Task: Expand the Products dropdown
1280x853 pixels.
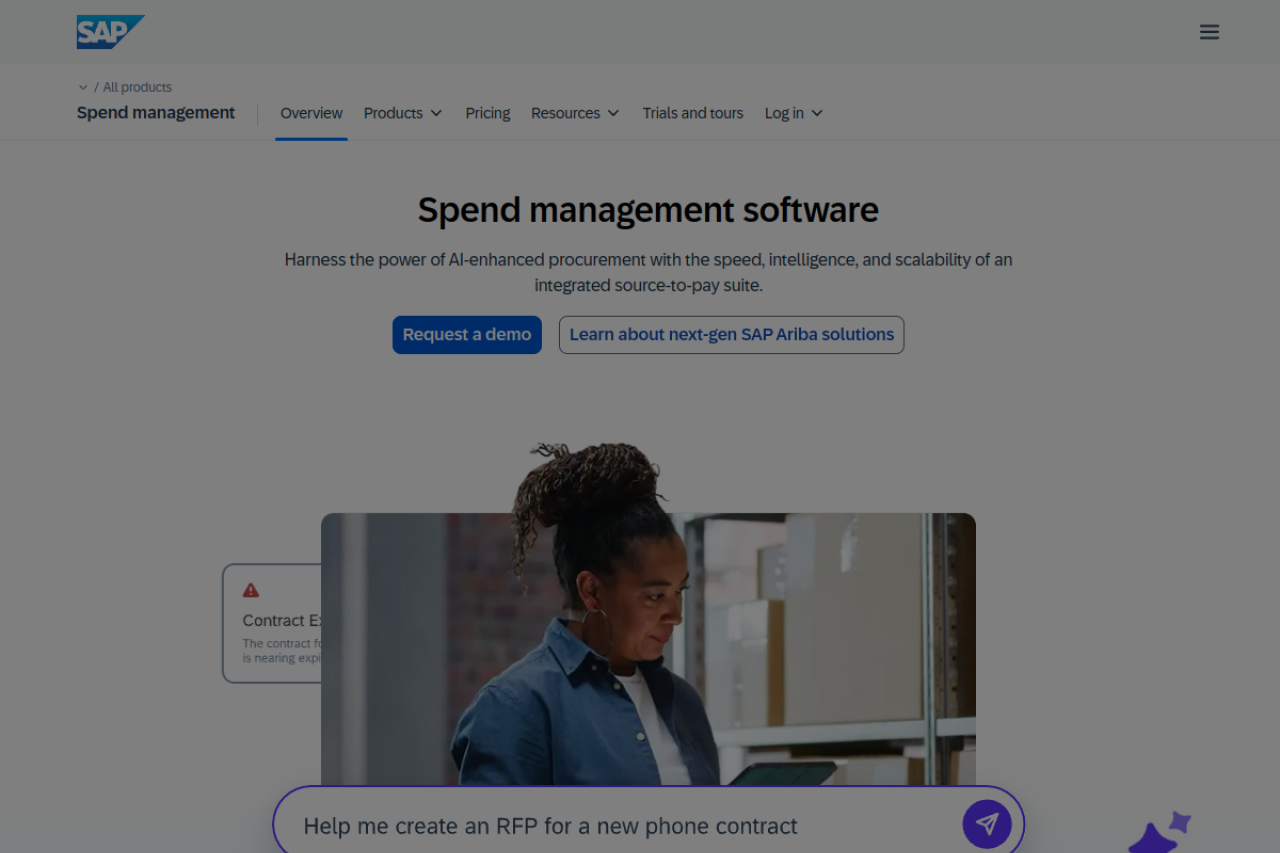Action: 403,113
